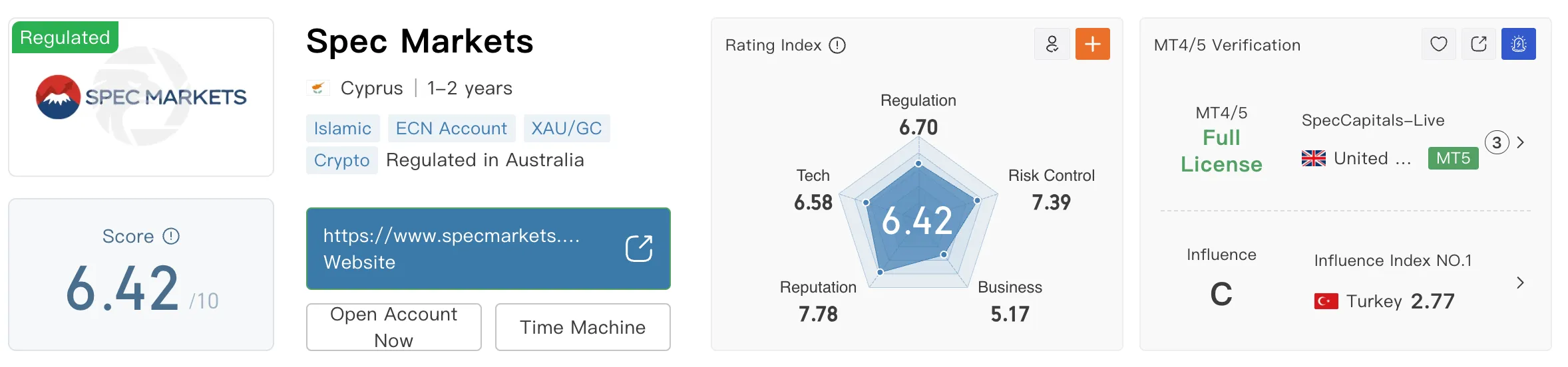Click the share icon in MT4/5 panel
Viewport: 1568px width, 367px height.
(x=1478, y=45)
